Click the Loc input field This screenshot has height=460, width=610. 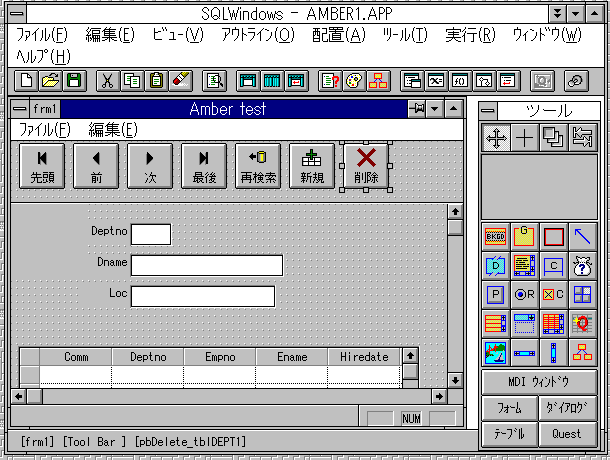click(x=203, y=297)
